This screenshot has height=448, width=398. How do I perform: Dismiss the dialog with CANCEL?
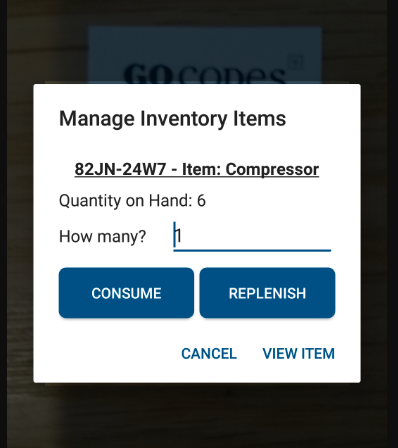click(209, 354)
